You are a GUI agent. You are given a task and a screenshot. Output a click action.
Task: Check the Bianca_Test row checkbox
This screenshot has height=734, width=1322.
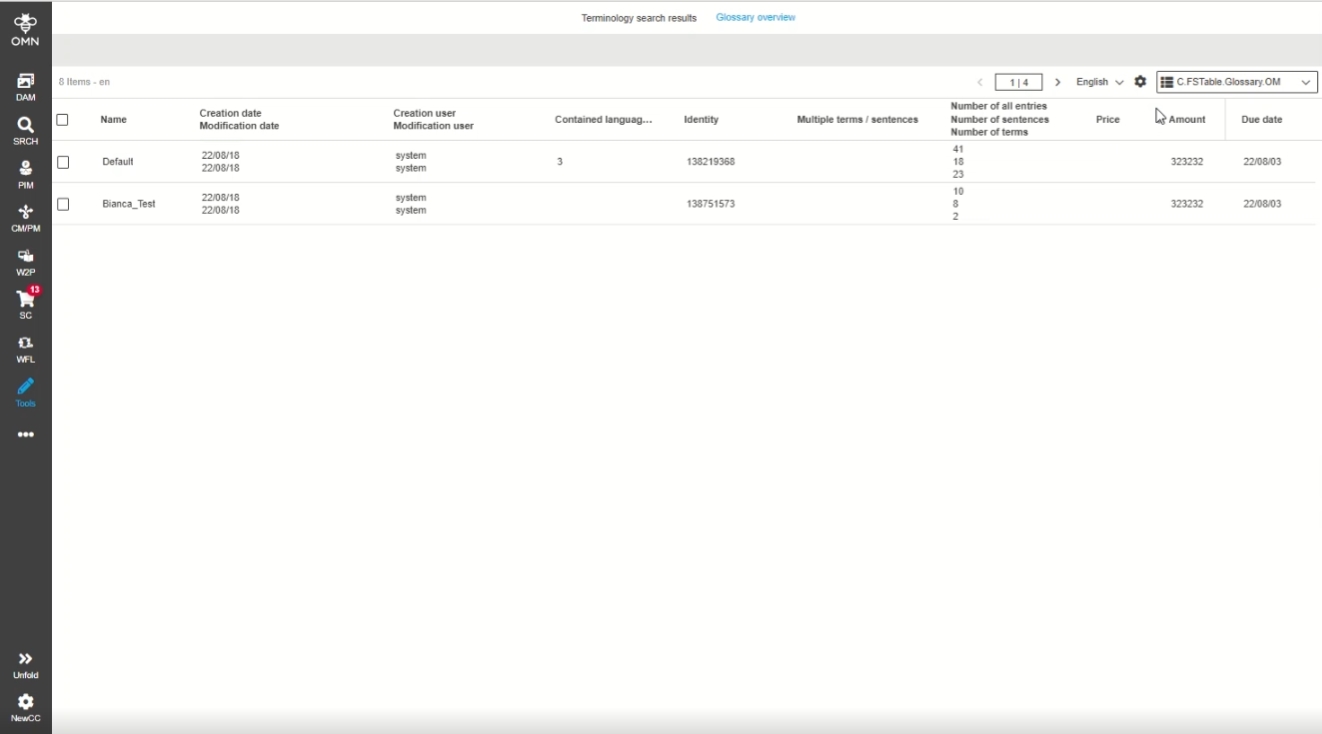(x=63, y=204)
